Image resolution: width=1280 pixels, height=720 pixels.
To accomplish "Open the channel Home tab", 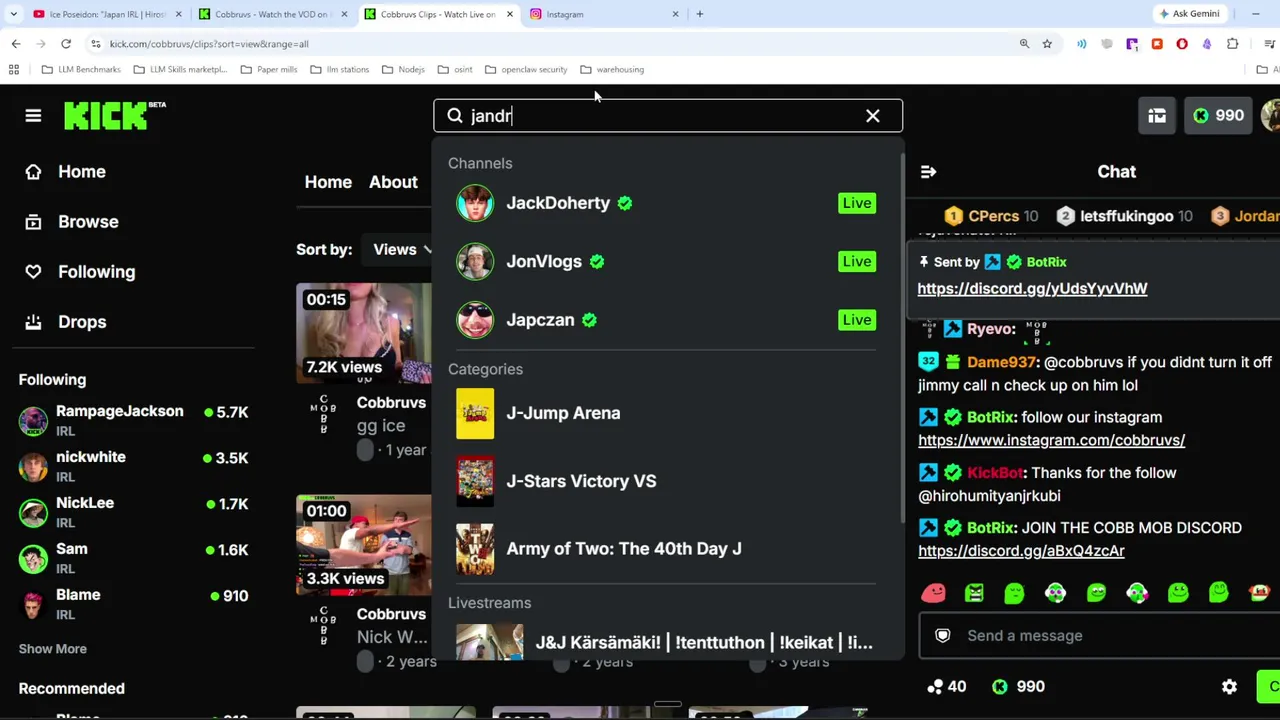I will tap(328, 182).
